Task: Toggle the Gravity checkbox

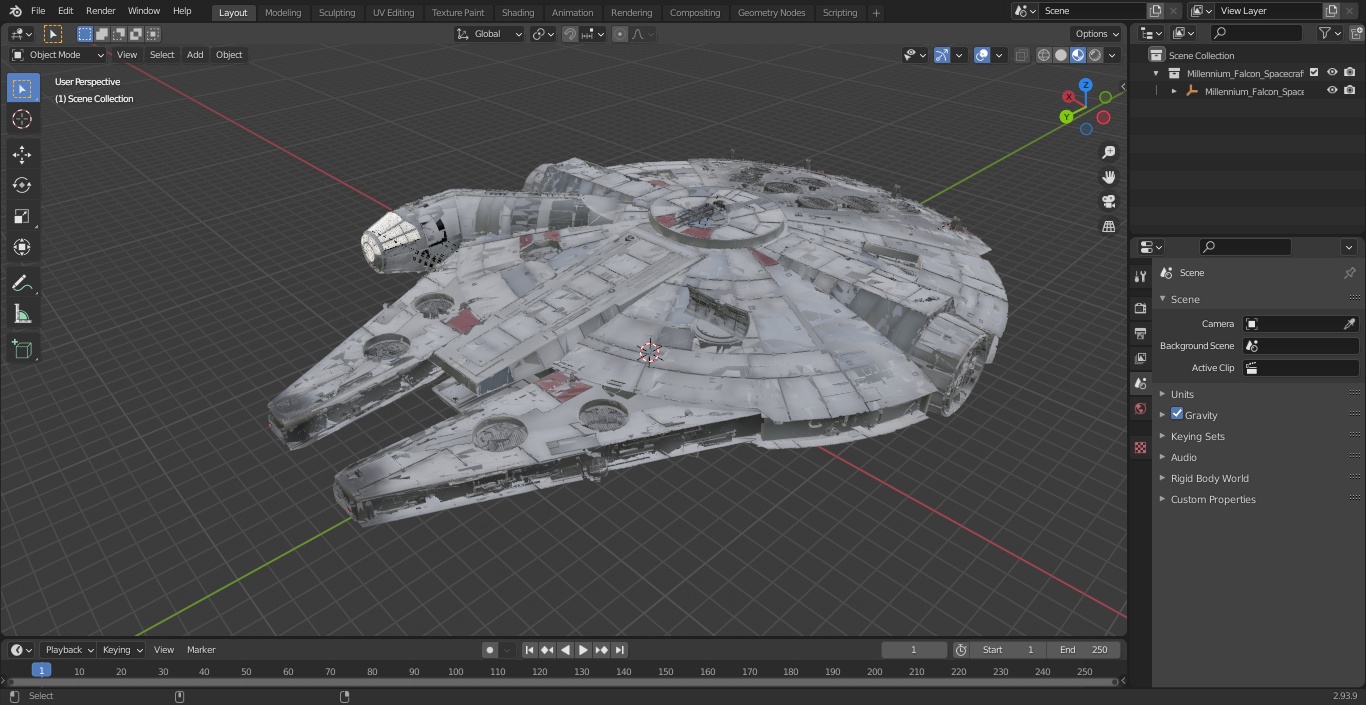Action: coord(1177,414)
